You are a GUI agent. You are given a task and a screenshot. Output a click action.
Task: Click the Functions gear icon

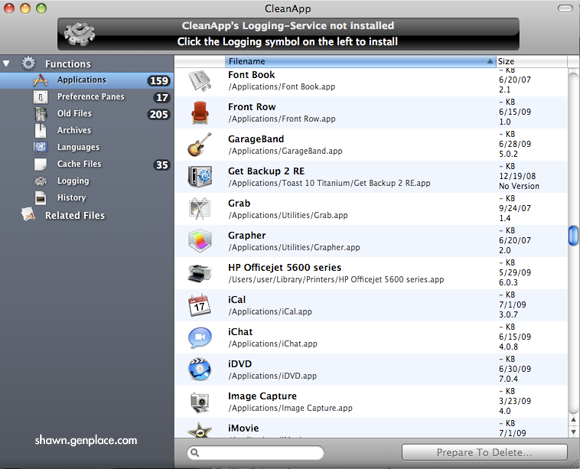[x=28, y=63]
